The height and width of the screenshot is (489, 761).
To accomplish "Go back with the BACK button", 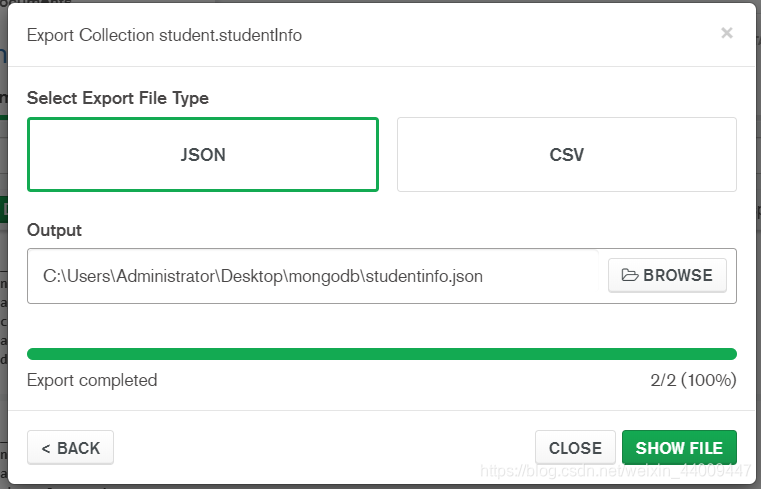I will (70, 448).
